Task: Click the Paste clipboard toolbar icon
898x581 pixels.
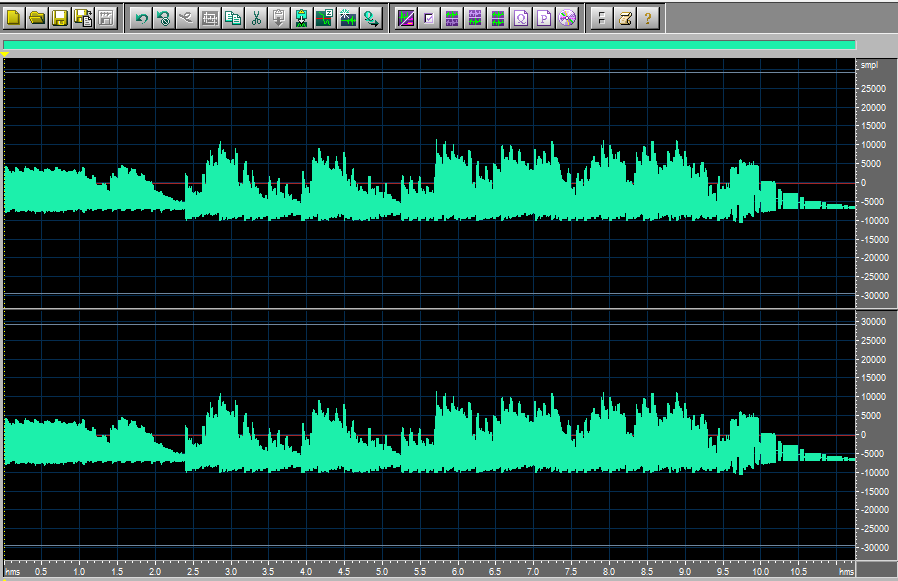Action: [279, 17]
